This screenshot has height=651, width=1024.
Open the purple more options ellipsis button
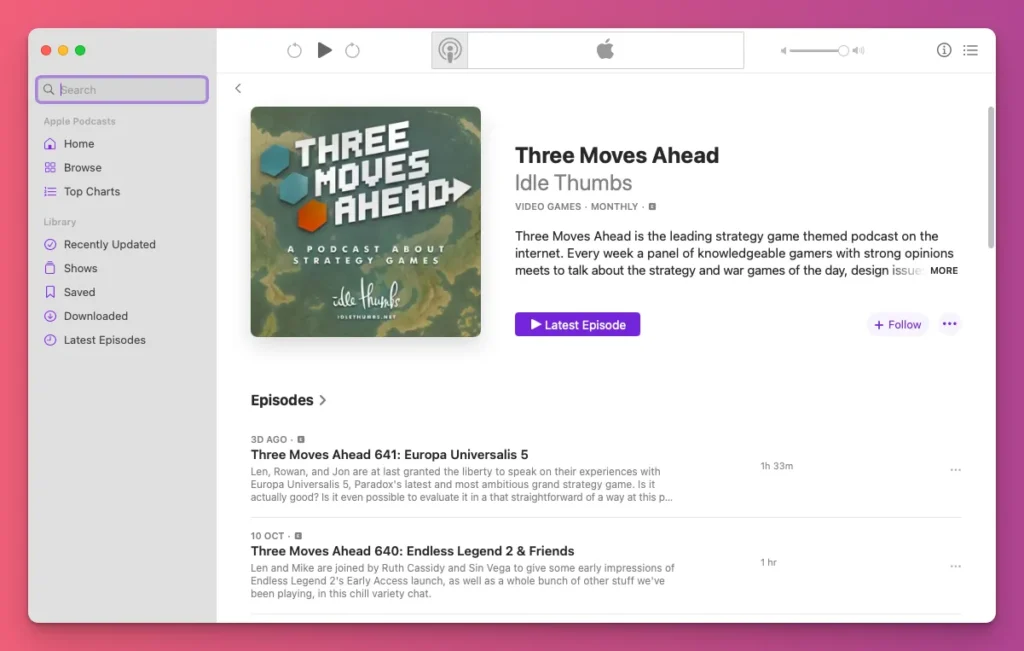pyautogui.click(x=949, y=324)
